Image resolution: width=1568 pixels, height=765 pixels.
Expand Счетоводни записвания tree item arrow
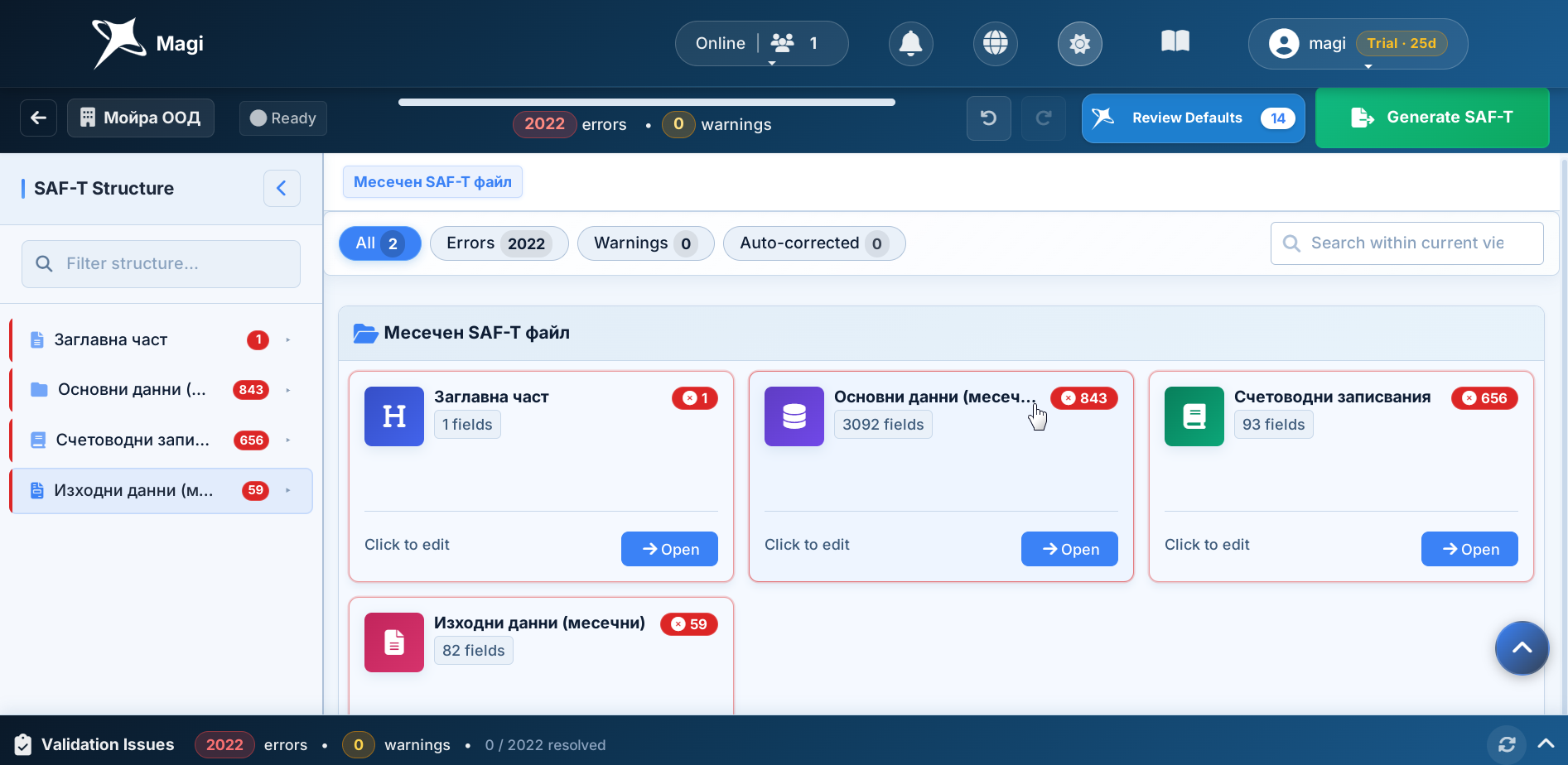point(288,440)
